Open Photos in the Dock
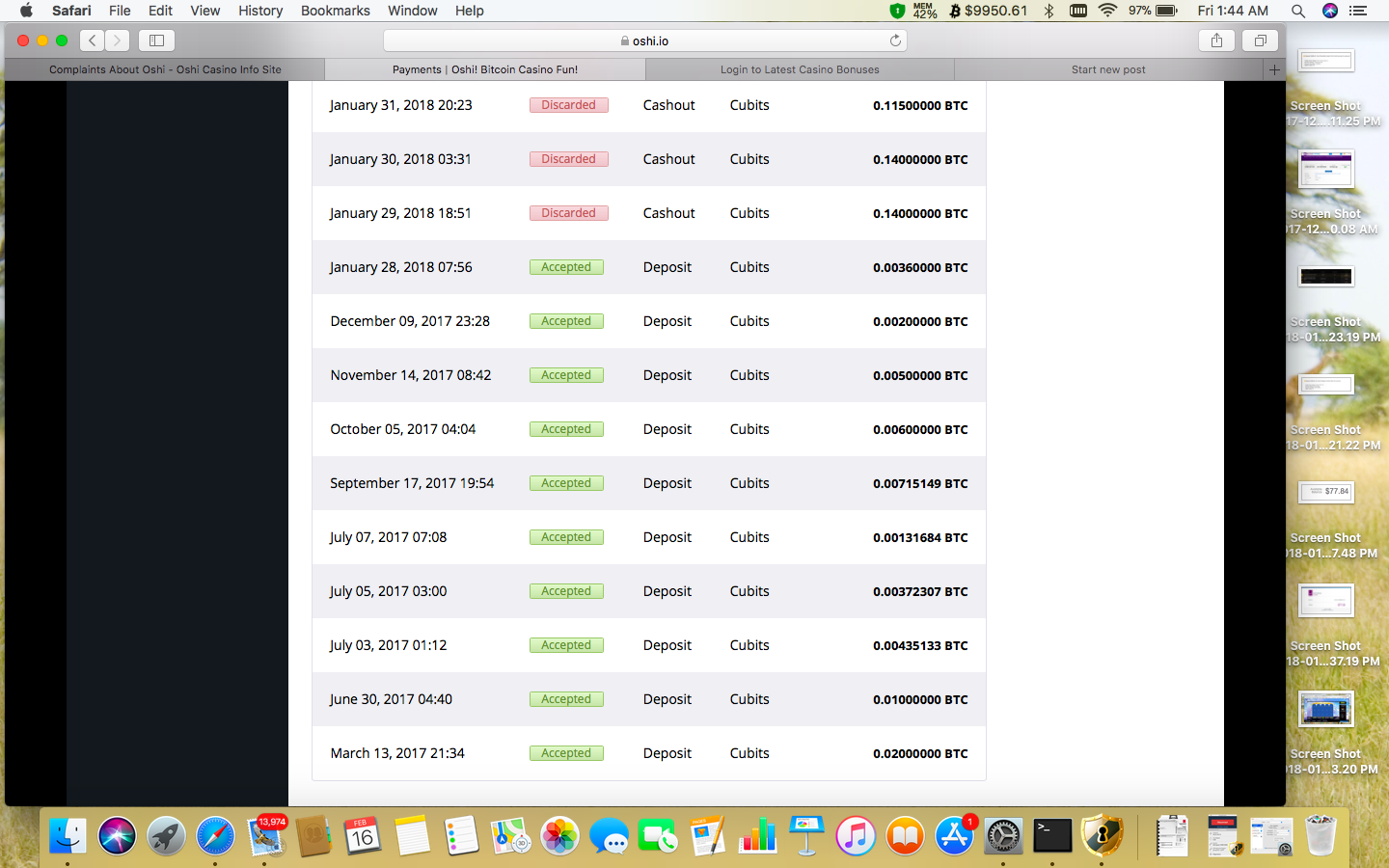 click(x=559, y=835)
